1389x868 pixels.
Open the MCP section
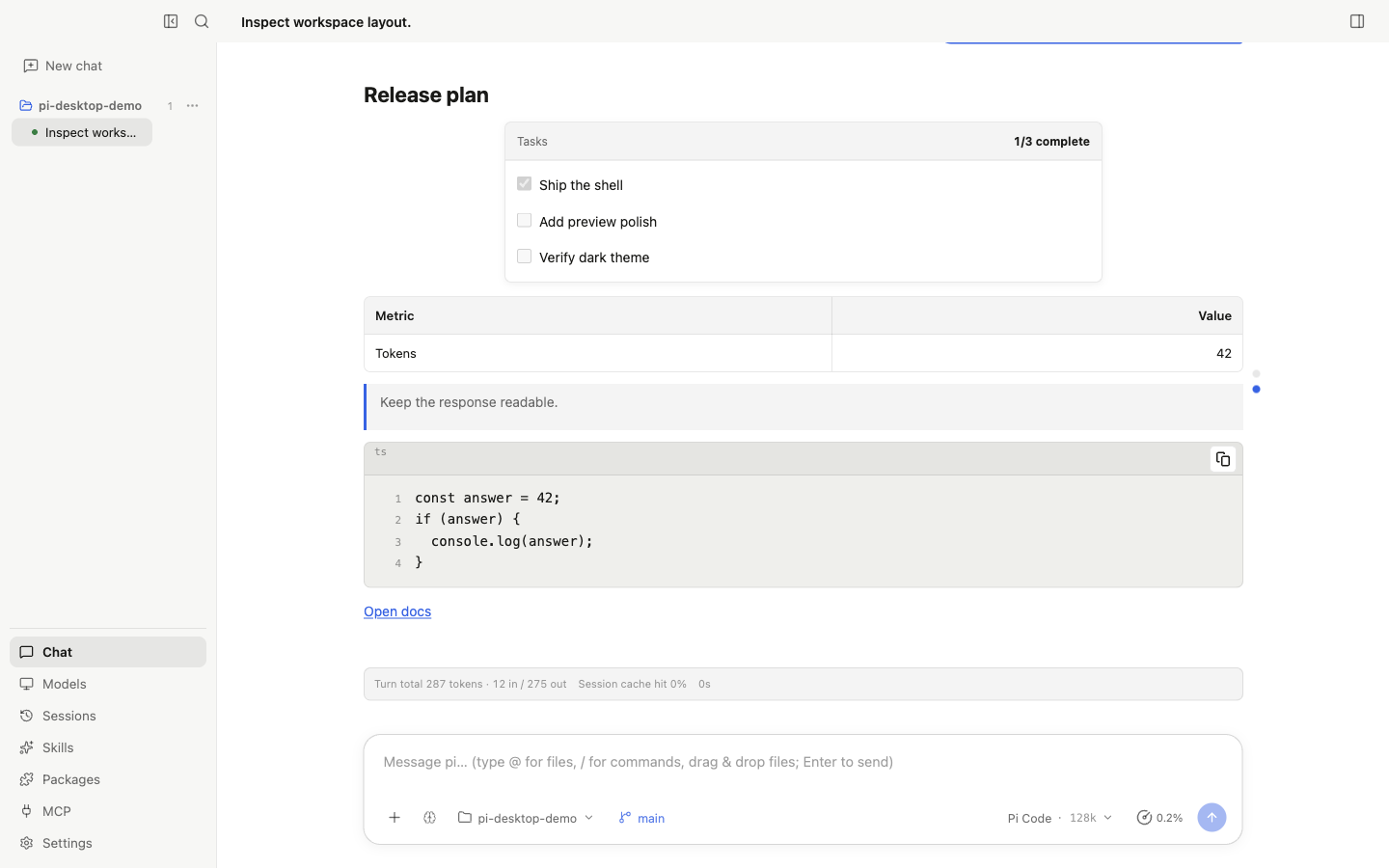pyautogui.click(x=108, y=811)
